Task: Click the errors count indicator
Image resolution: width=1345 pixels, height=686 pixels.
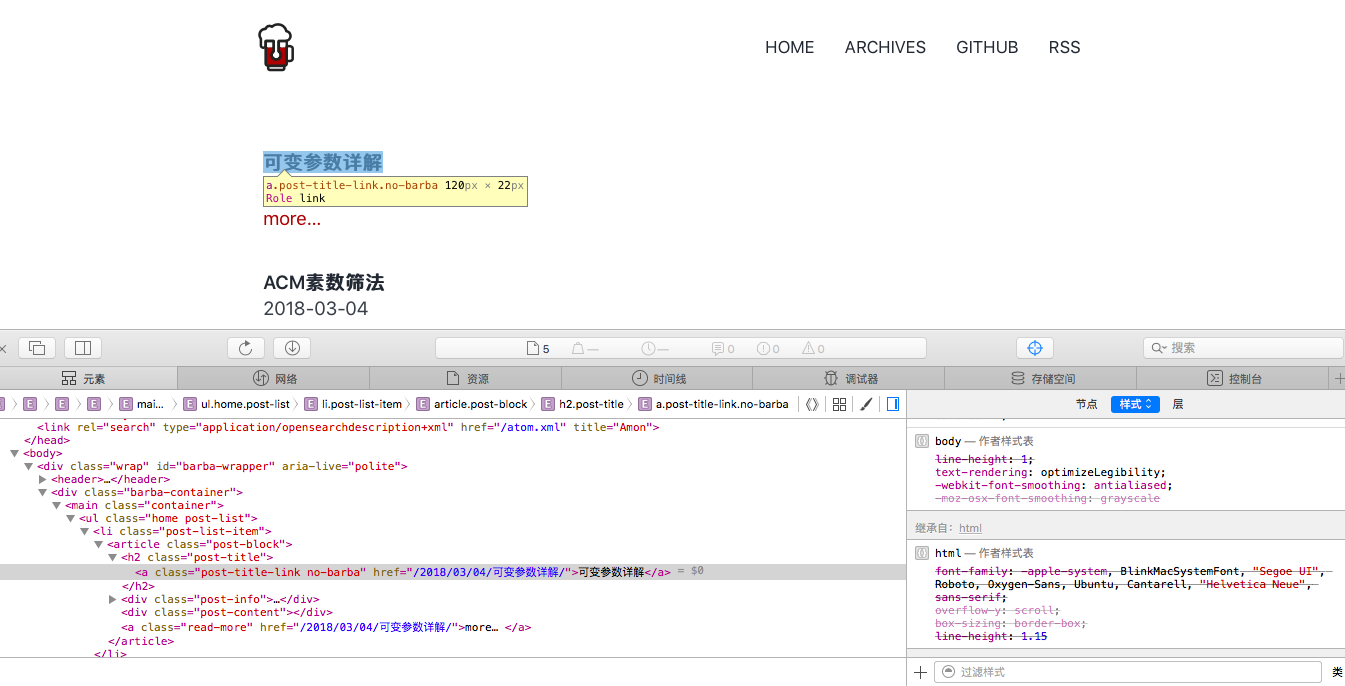Action: [768, 349]
